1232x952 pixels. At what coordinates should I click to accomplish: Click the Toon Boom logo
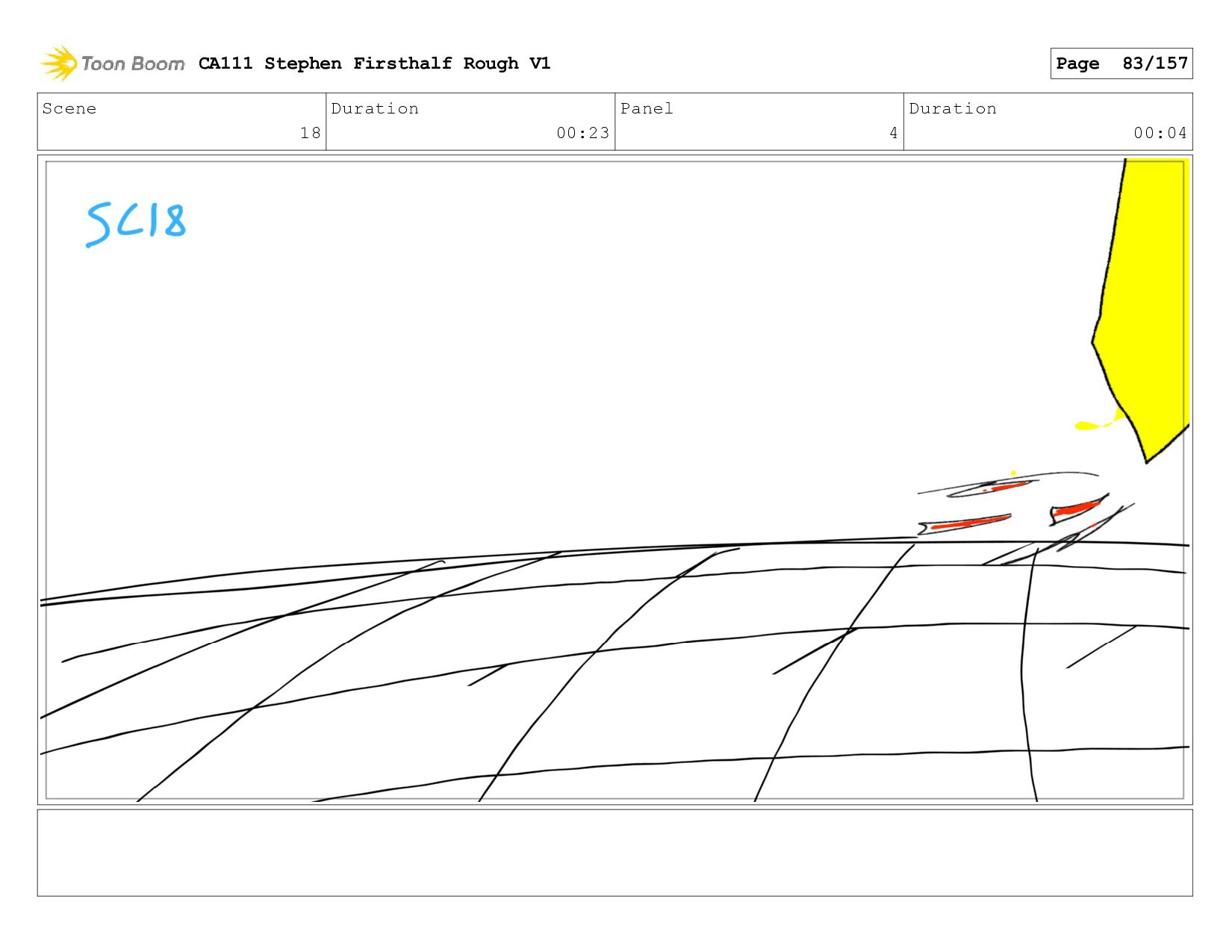tap(112, 63)
